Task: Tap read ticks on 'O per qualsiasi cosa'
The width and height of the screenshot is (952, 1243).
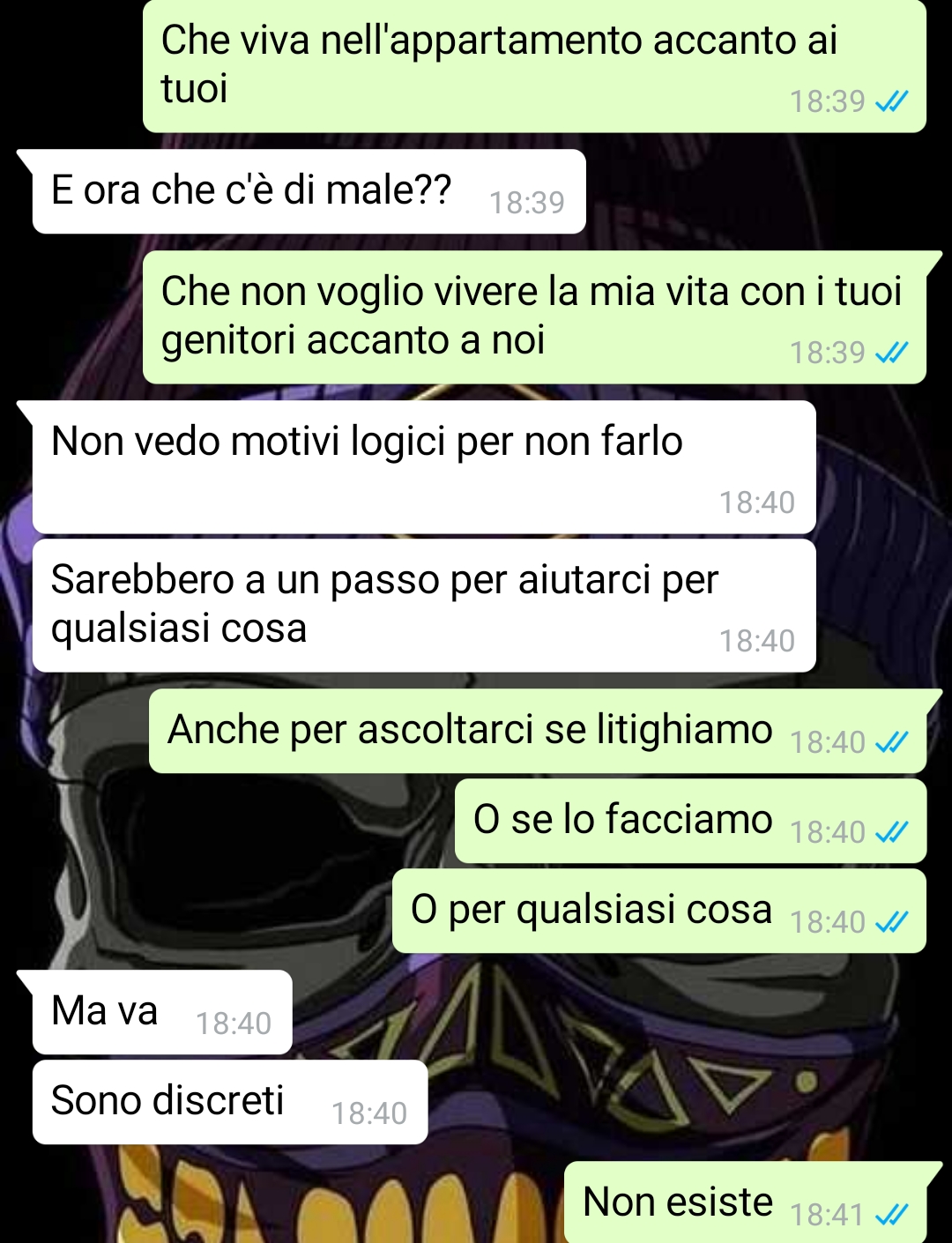Action: pyautogui.click(x=891, y=922)
